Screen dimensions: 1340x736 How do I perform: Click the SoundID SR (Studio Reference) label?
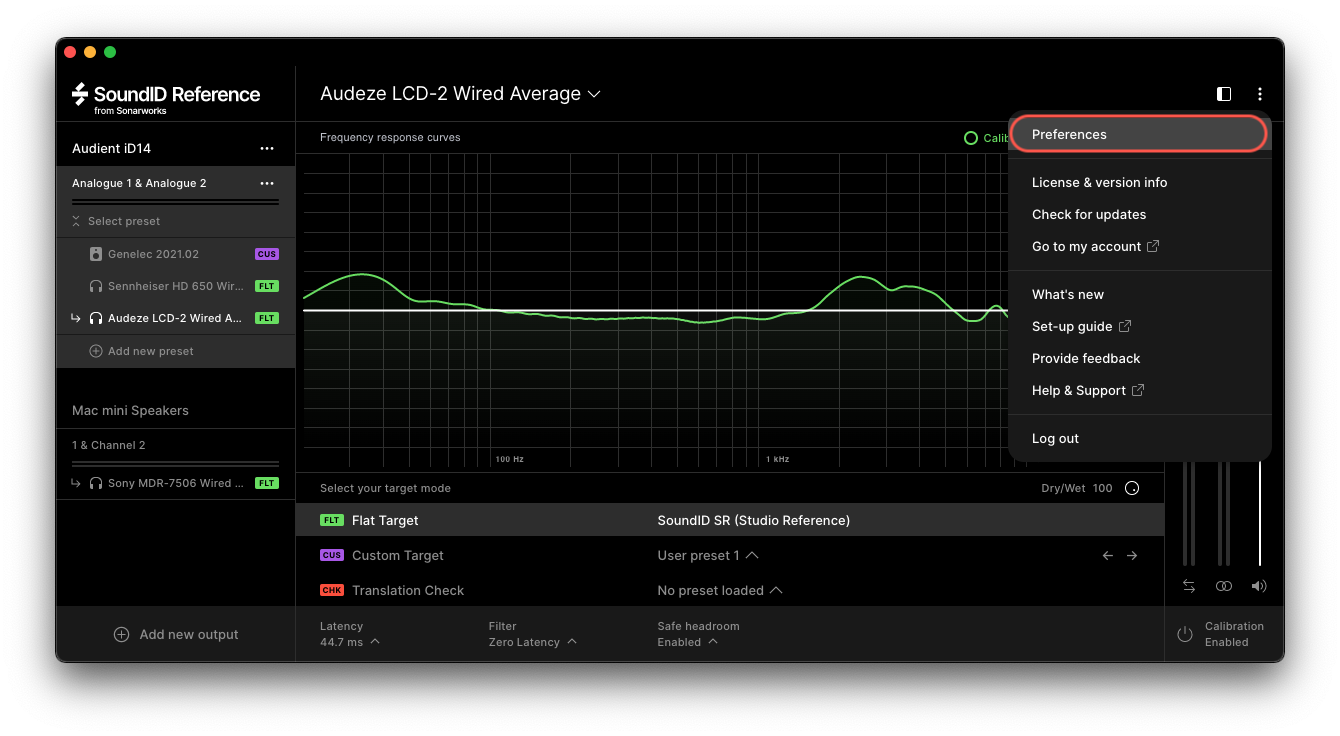coord(753,520)
